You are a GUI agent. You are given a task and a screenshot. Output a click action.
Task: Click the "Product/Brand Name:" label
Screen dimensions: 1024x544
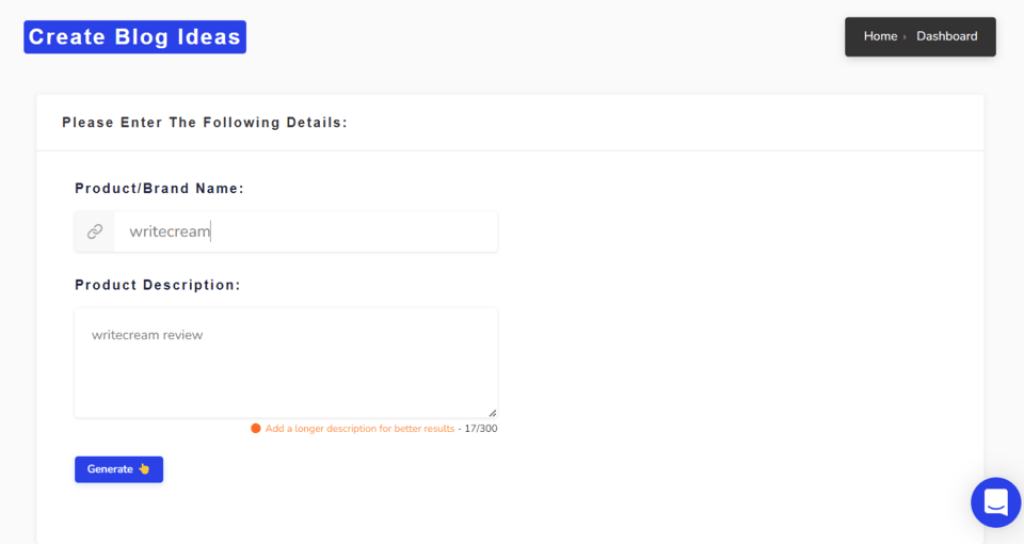tap(159, 188)
